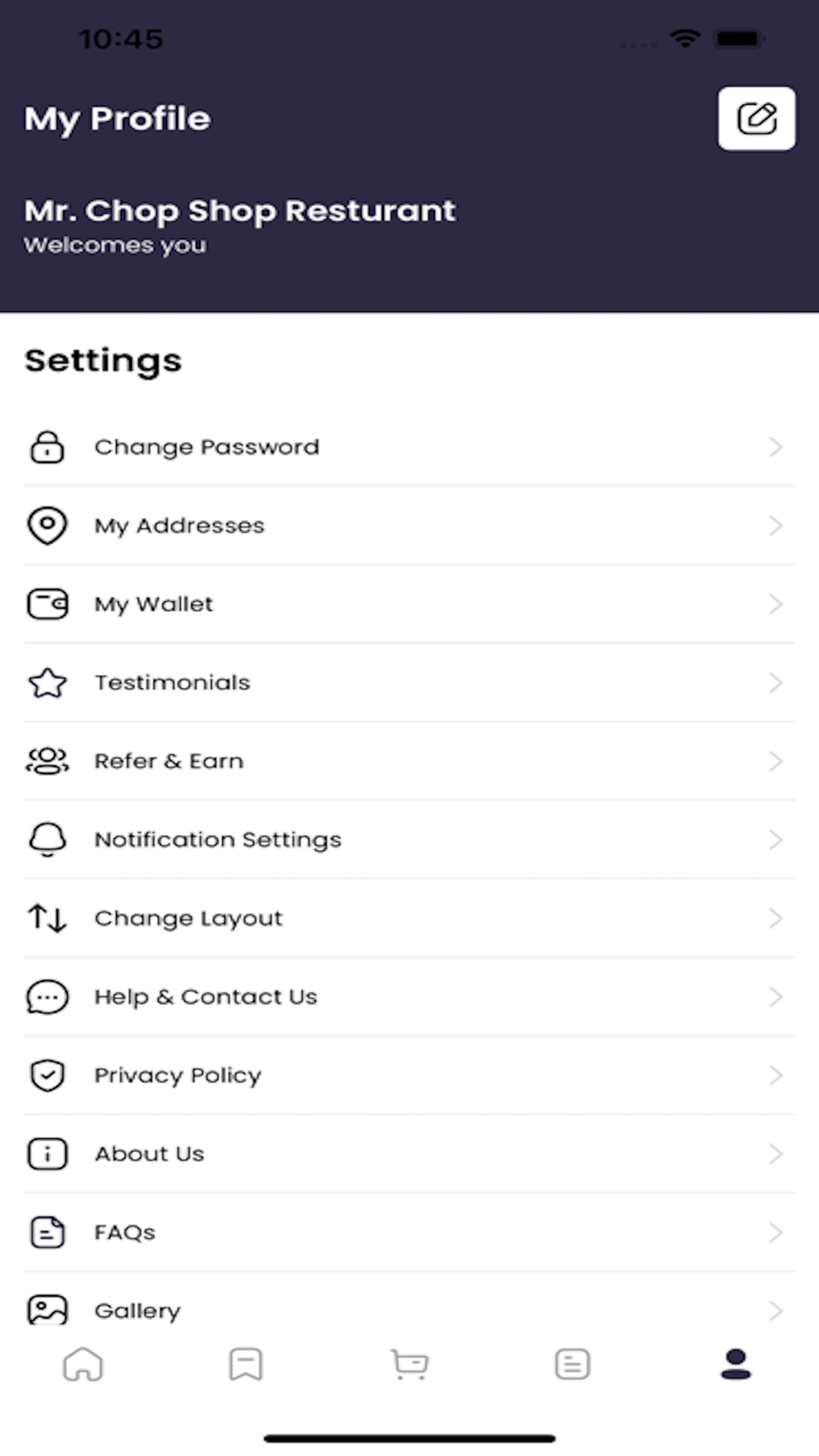Click the chevron on the FAQs row
Image resolution: width=819 pixels, height=1456 pixels.
[776, 1232]
